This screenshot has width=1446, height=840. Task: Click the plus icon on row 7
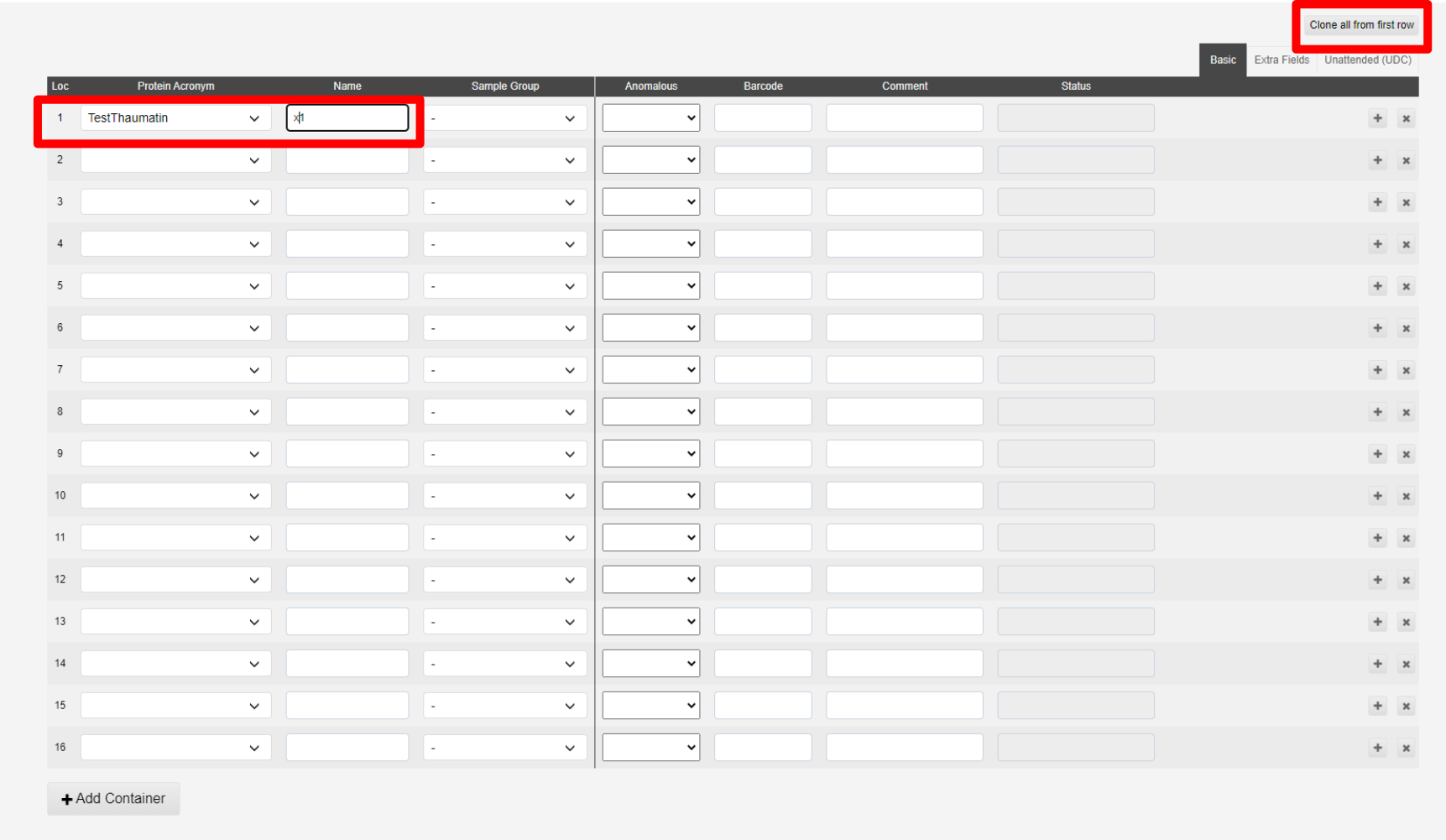tap(1377, 369)
